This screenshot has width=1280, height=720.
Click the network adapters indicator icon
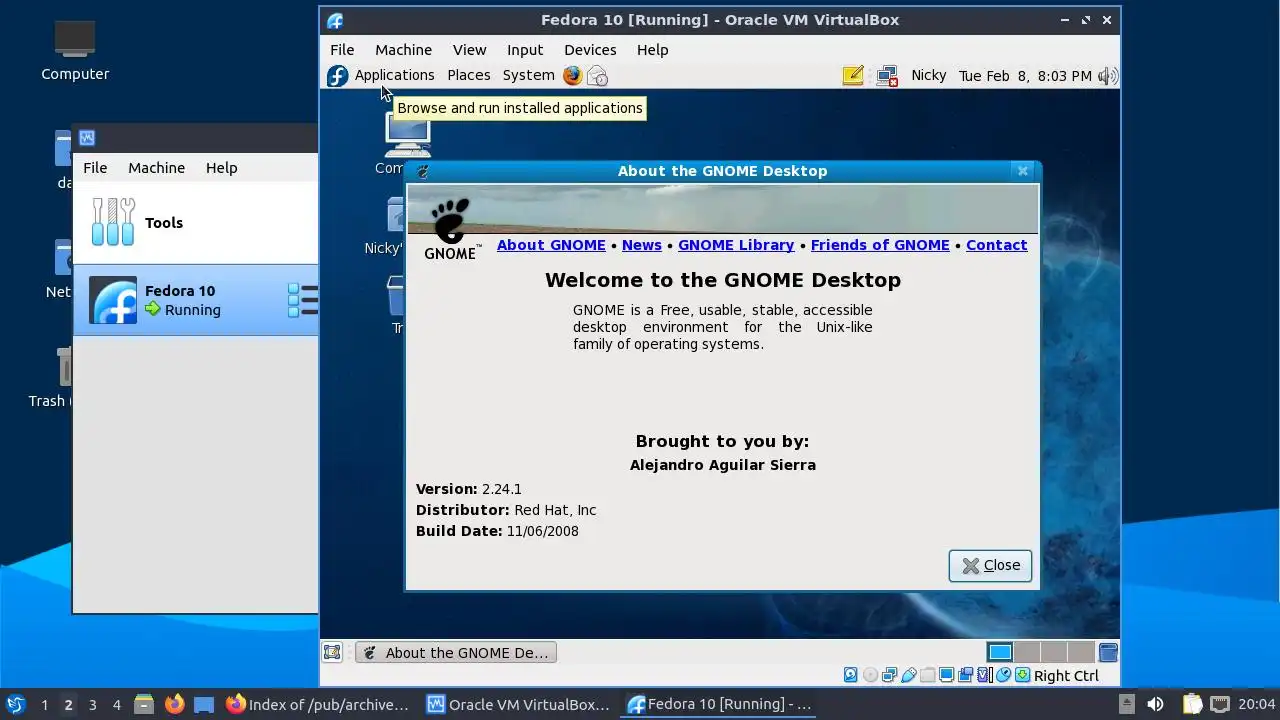click(889, 675)
